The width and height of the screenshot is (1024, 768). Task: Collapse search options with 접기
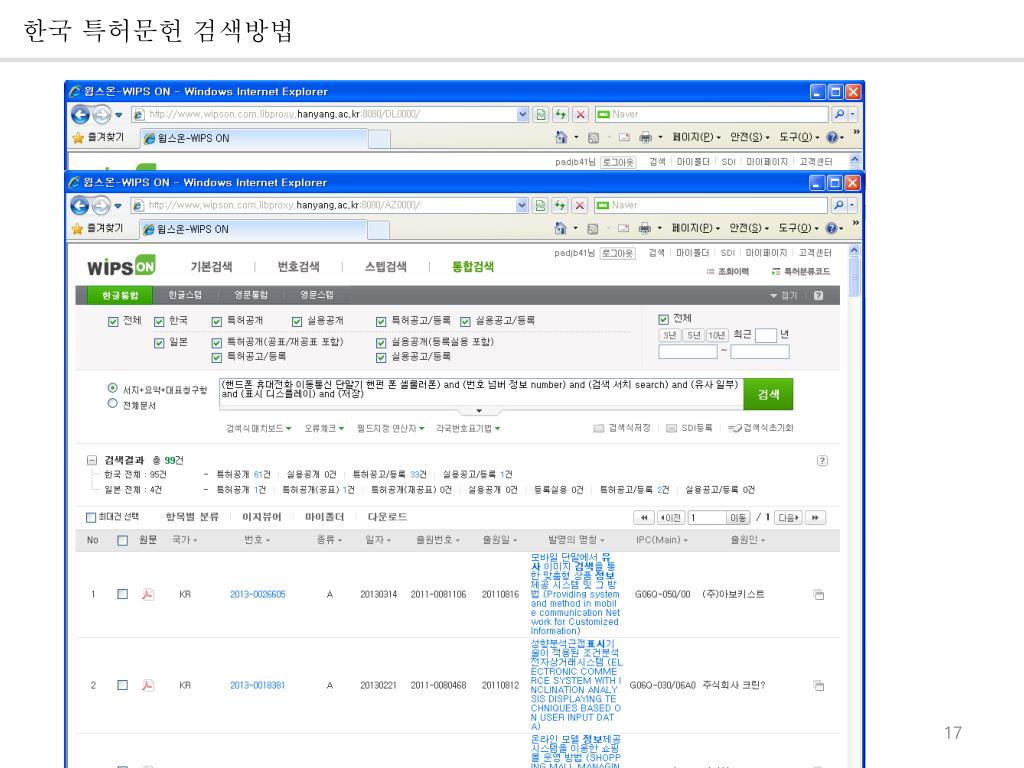click(x=784, y=296)
